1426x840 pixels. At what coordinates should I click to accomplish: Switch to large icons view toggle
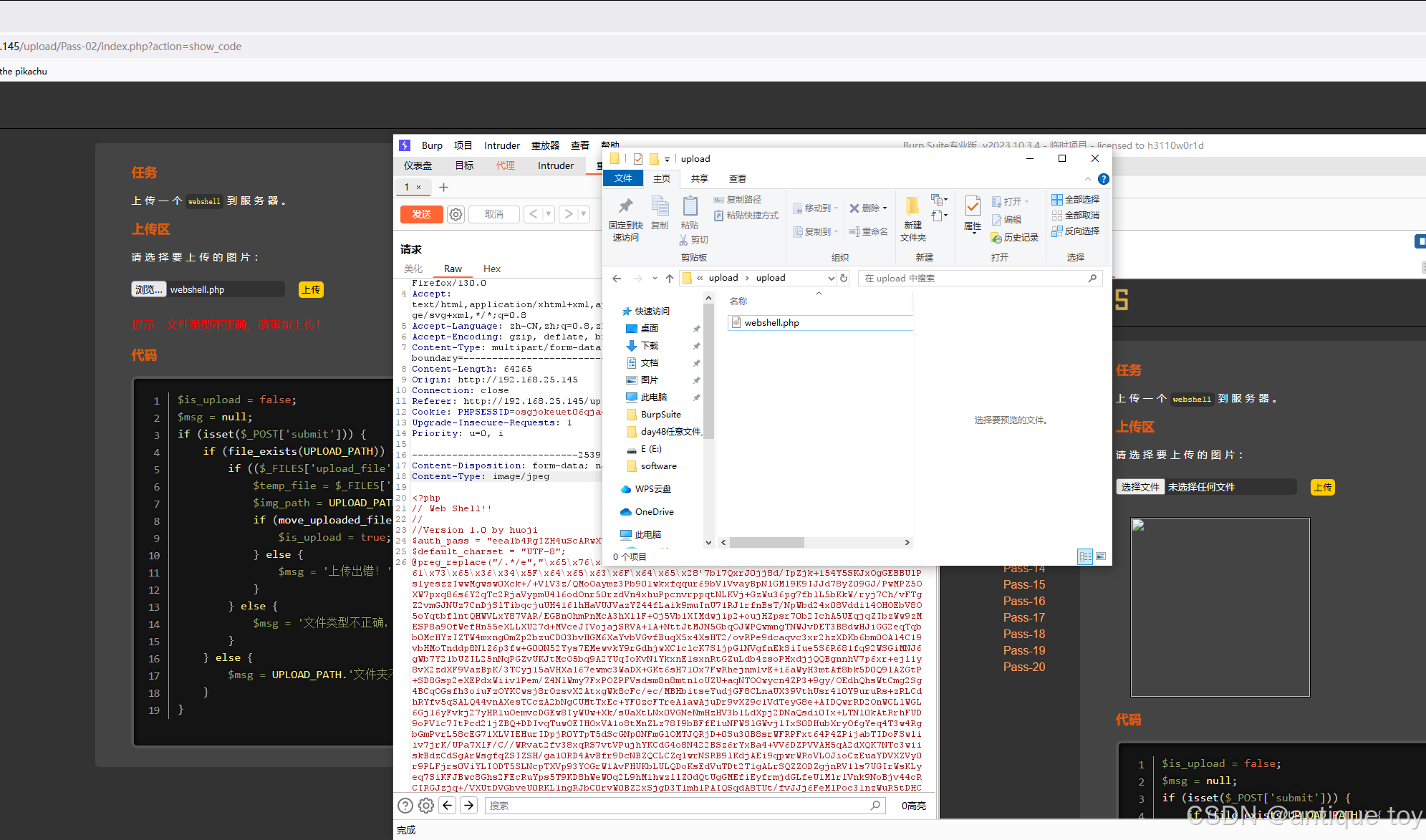coord(1101,556)
